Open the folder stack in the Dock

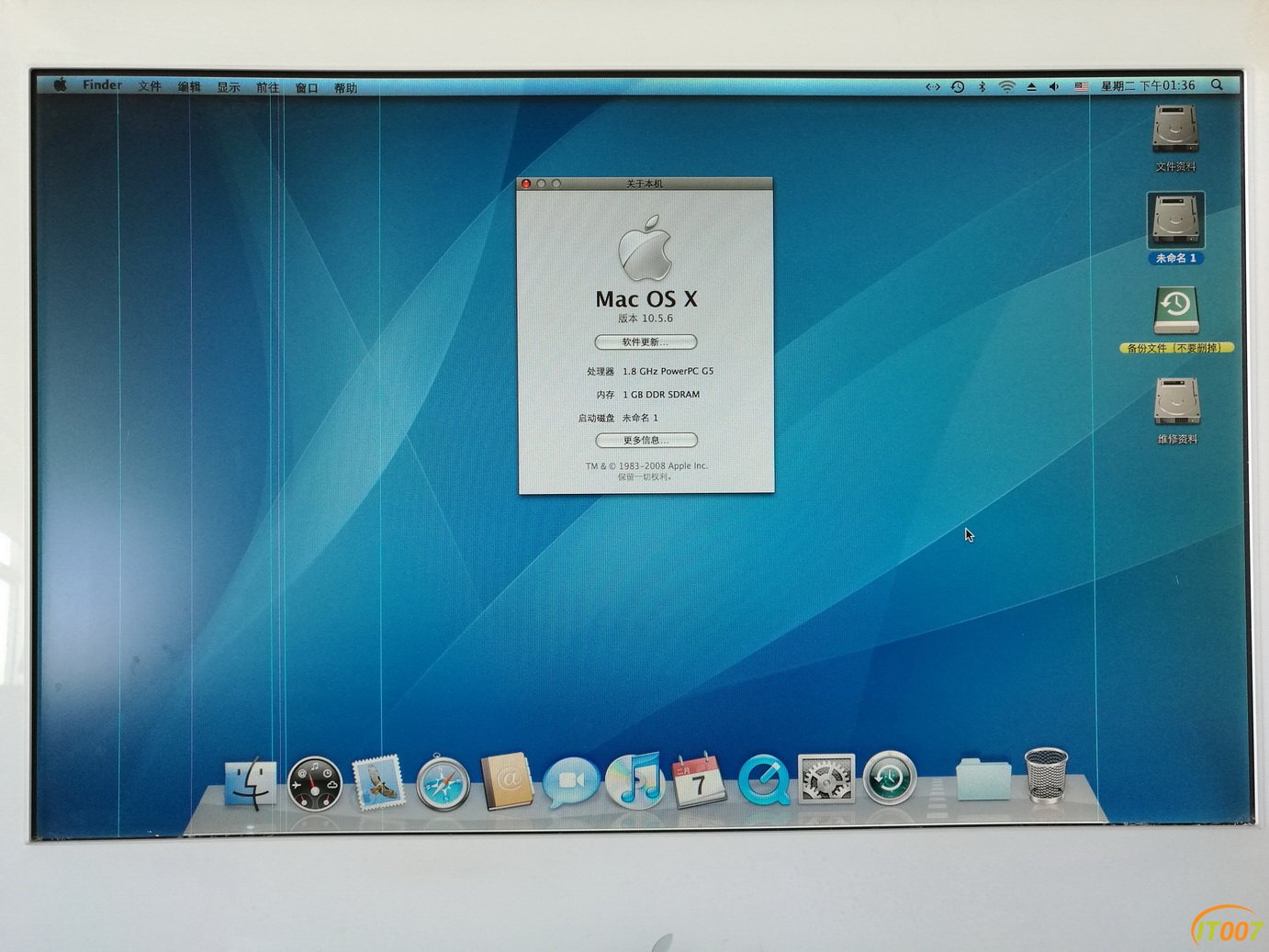(x=983, y=778)
